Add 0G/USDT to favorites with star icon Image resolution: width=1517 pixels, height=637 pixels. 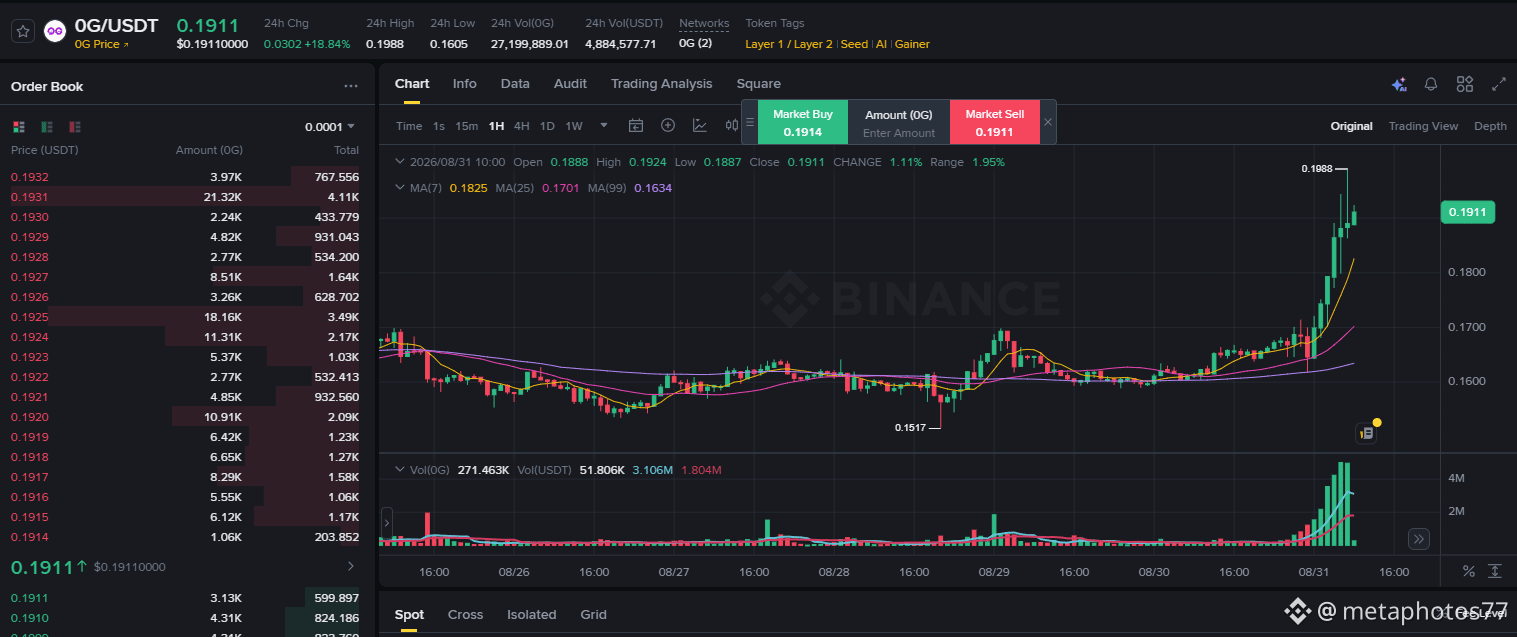pyautogui.click(x=22, y=31)
